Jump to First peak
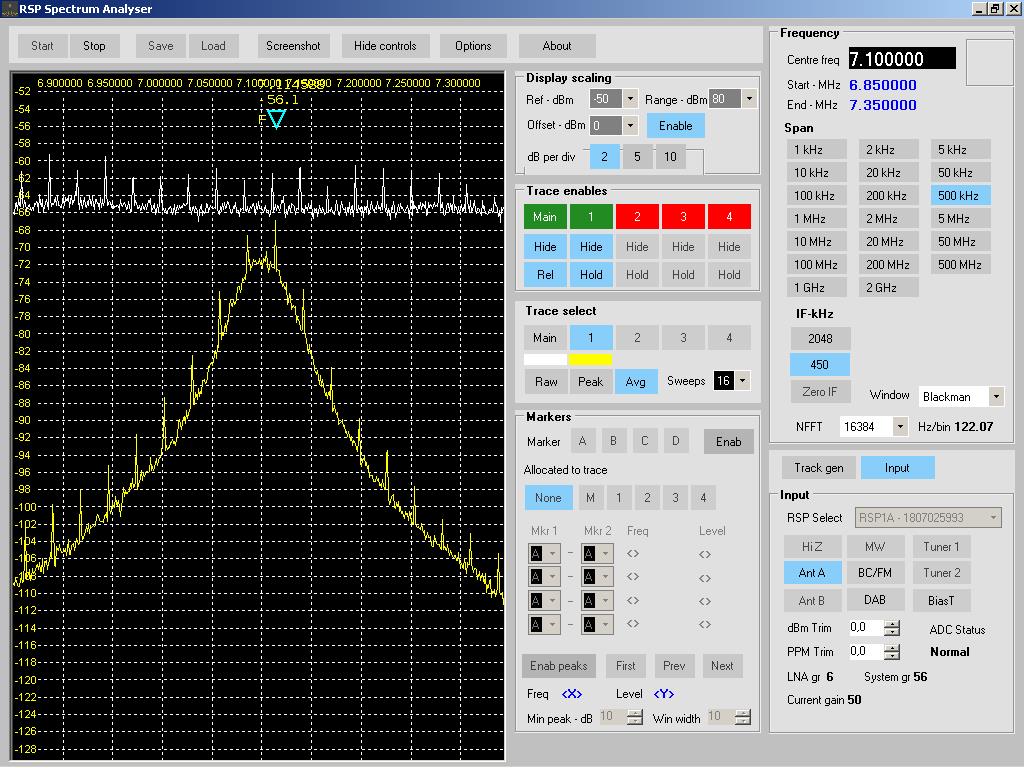Image resolution: width=1024 pixels, height=768 pixels. tap(626, 666)
